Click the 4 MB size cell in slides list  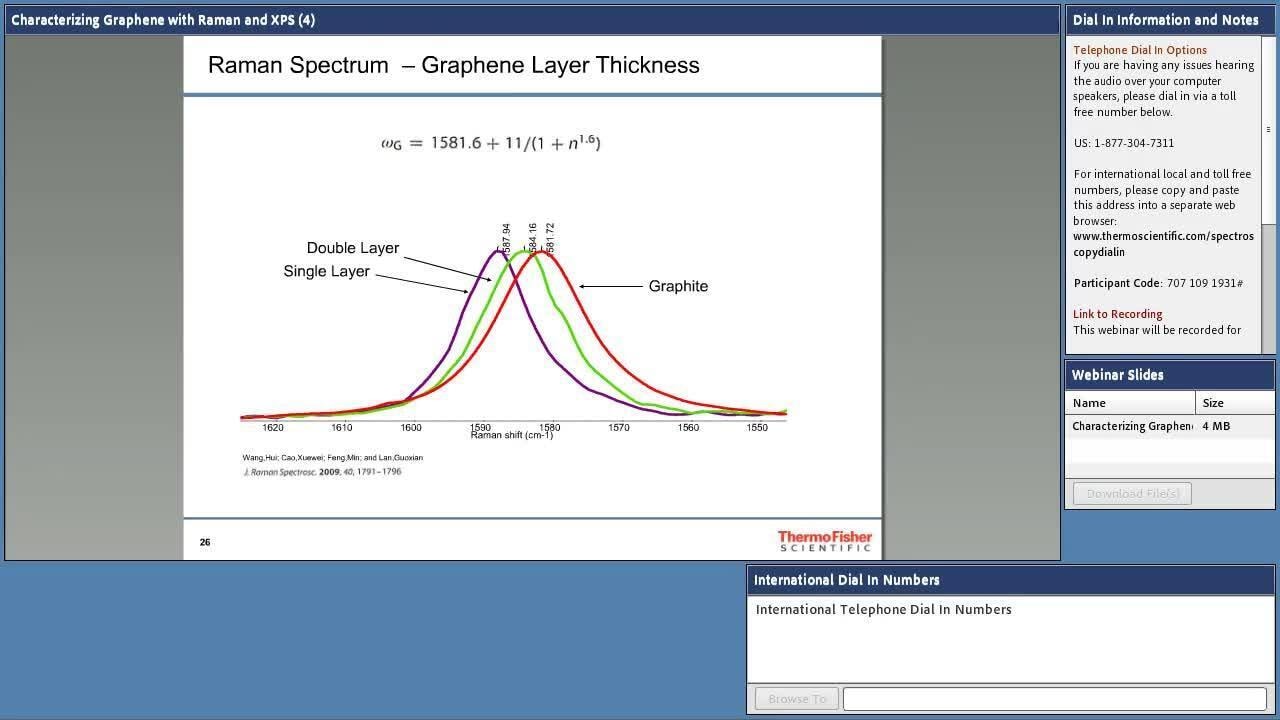pos(1215,426)
